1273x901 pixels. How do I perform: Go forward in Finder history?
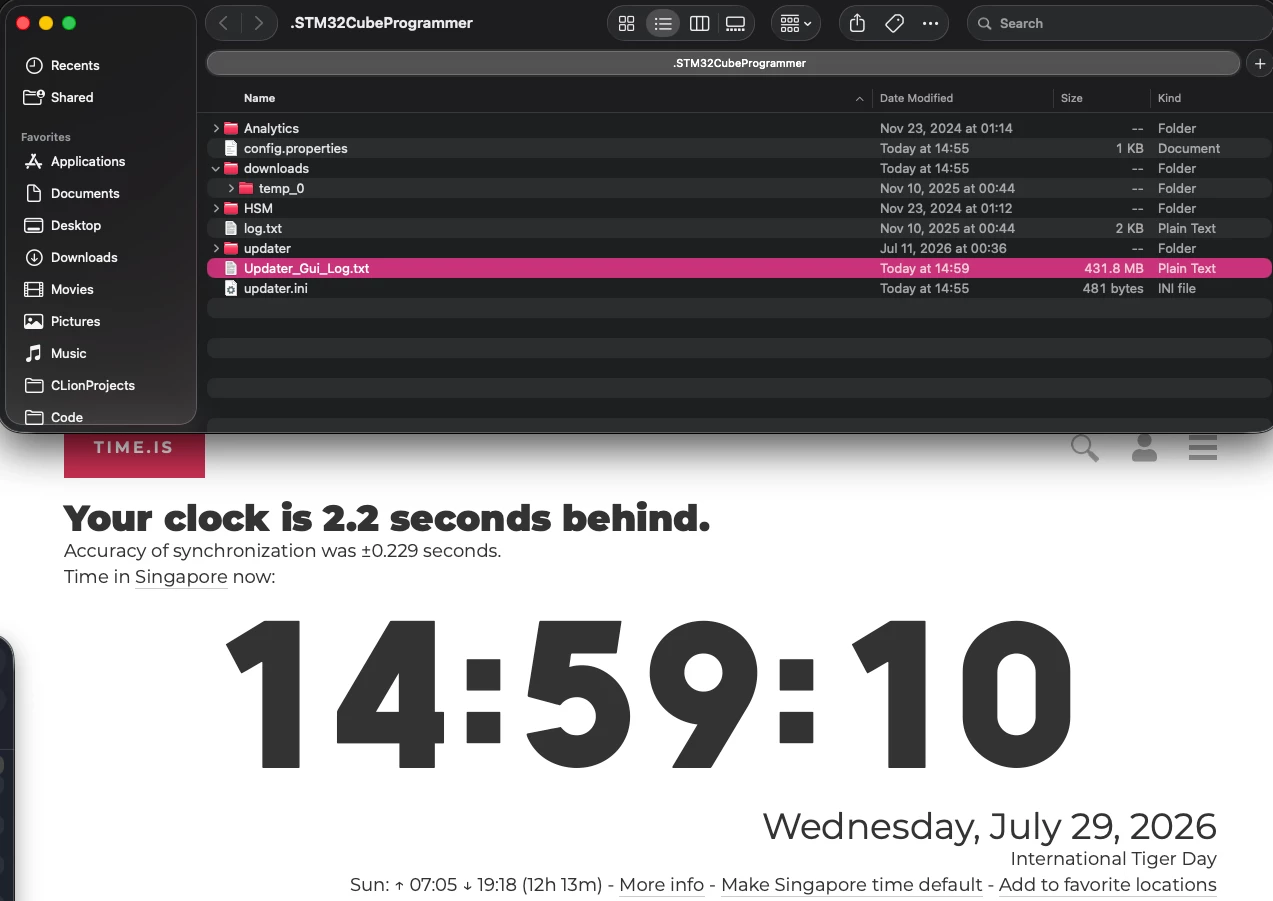[x=259, y=23]
